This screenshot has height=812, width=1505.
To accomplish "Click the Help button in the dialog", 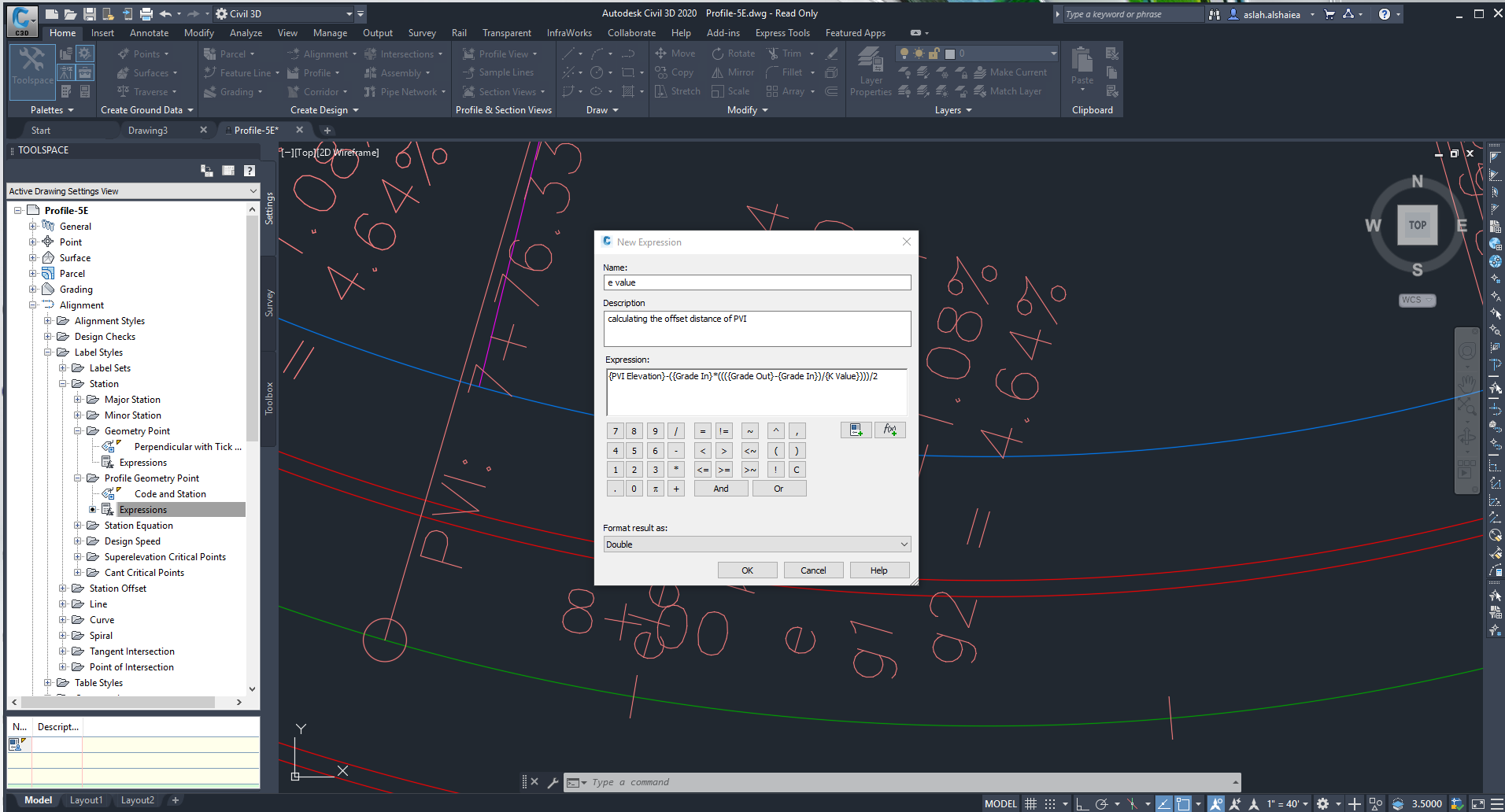I will click(x=878, y=569).
